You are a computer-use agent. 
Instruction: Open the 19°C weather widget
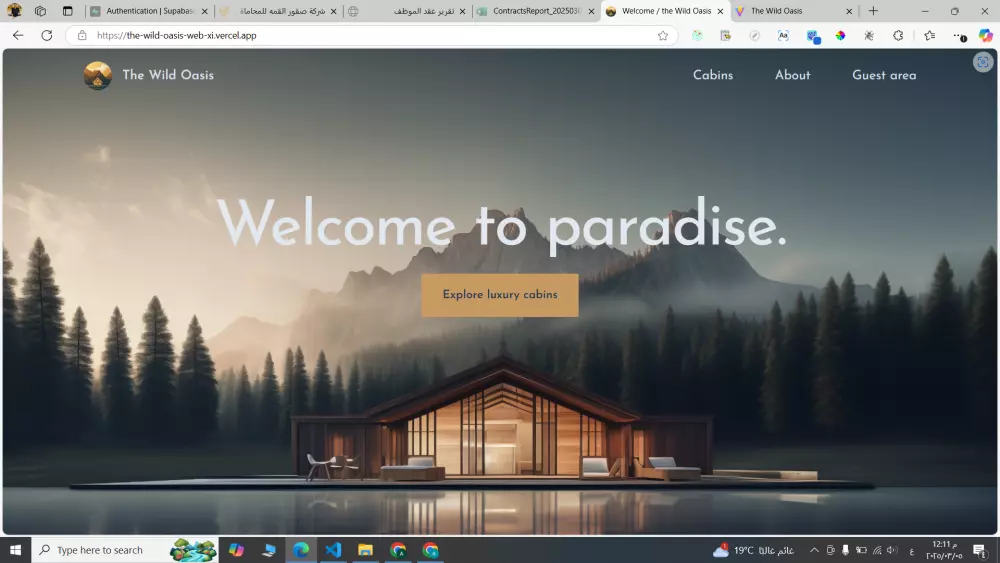click(753, 550)
